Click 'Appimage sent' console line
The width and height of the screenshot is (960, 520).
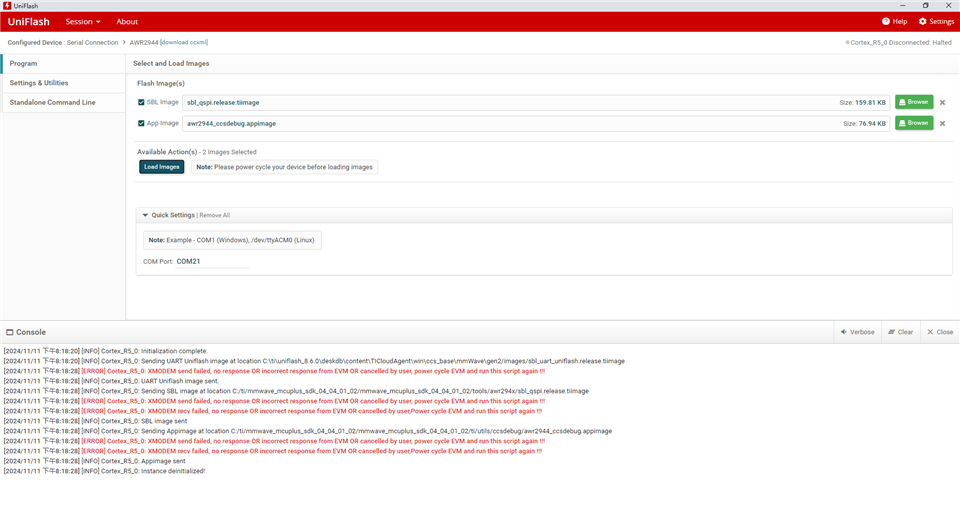coord(94,461)
